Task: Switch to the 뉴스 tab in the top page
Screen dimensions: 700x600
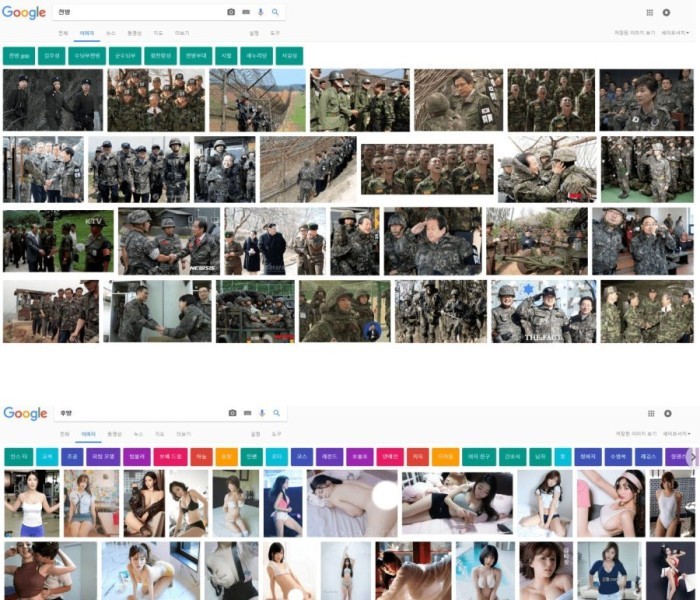Action: [111, 33]
